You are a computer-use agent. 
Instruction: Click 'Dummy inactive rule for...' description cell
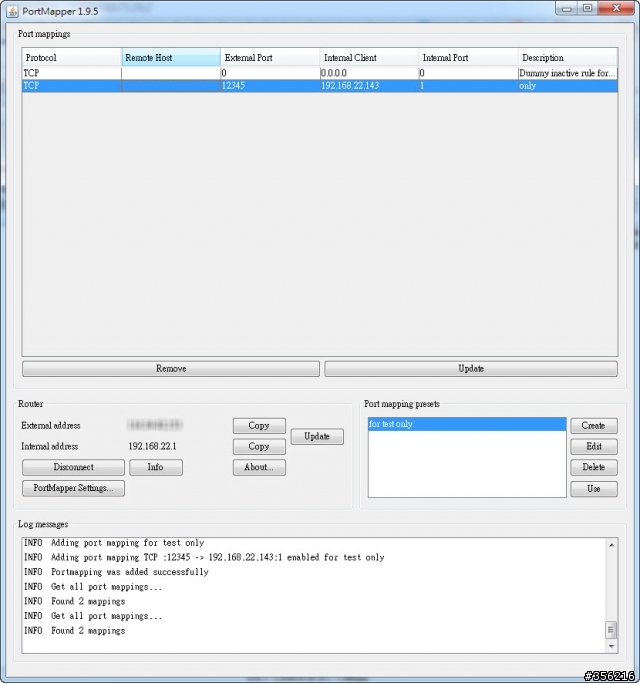point(568,73)
